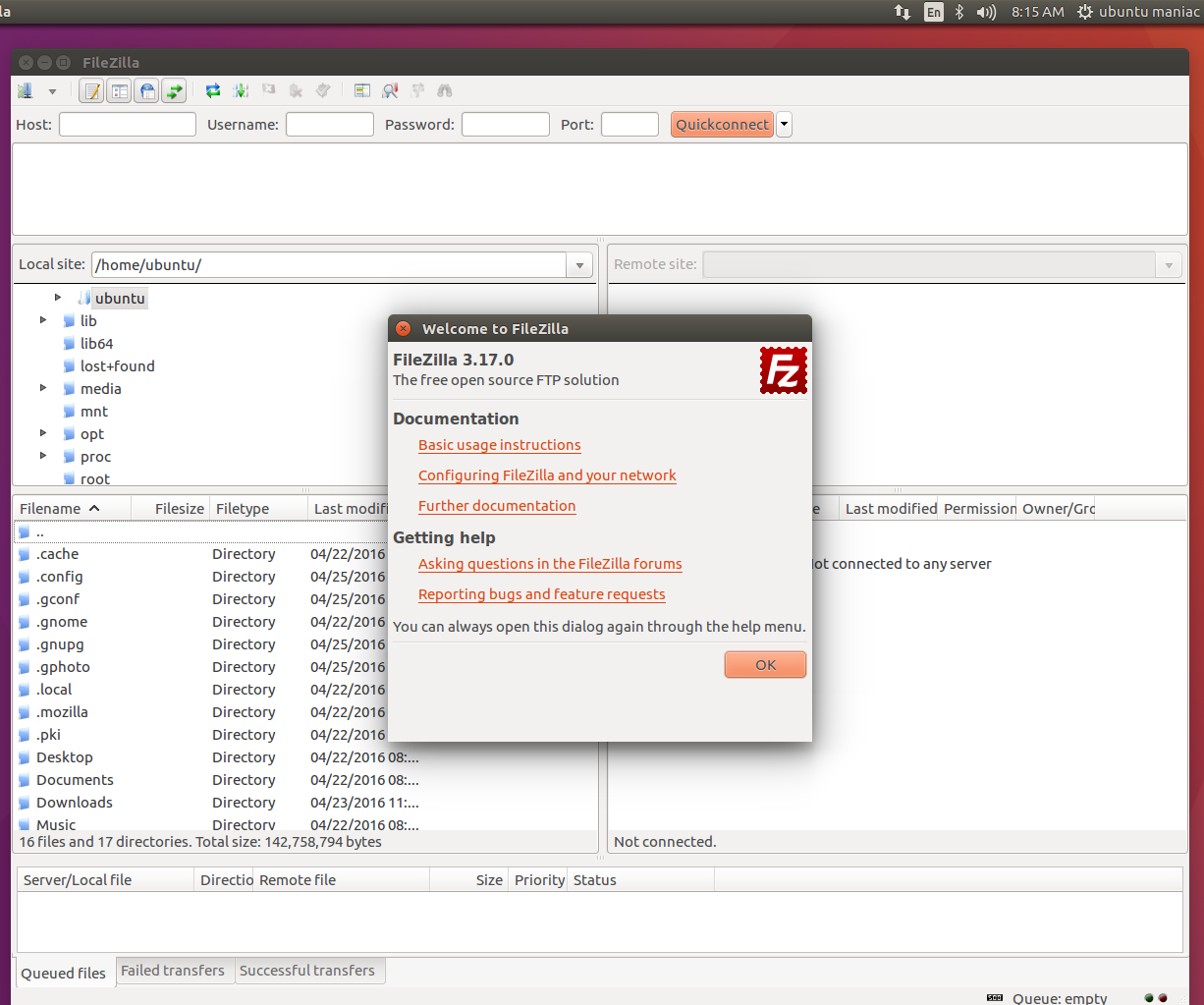Viewport: 1204px width, 1005px height.
Task: Toggle the local directory tree view
Action: pyautogui.click(x=120, y=91)
